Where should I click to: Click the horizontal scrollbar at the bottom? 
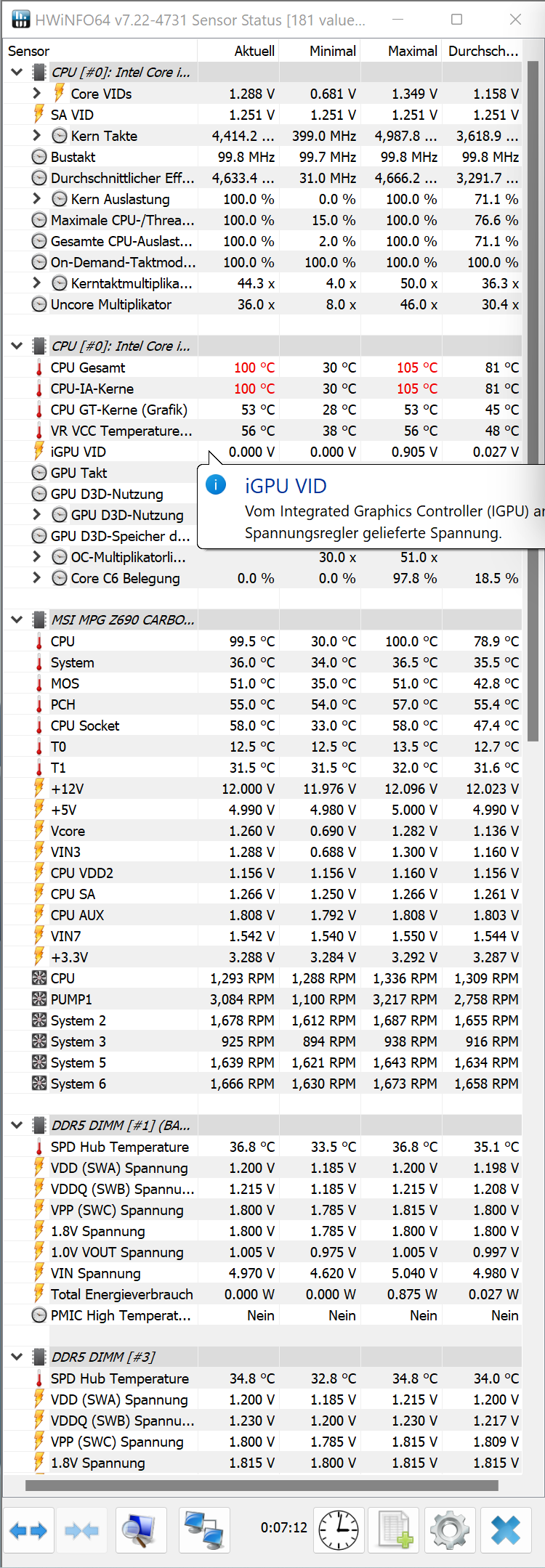tap(262, 1485)
